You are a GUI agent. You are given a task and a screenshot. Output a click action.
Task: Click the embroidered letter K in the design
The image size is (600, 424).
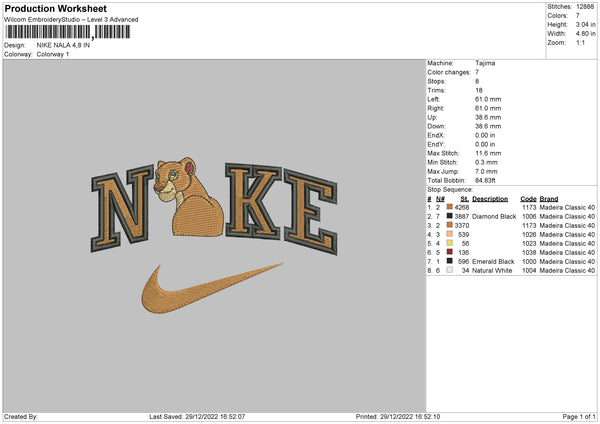pos(253,201)
